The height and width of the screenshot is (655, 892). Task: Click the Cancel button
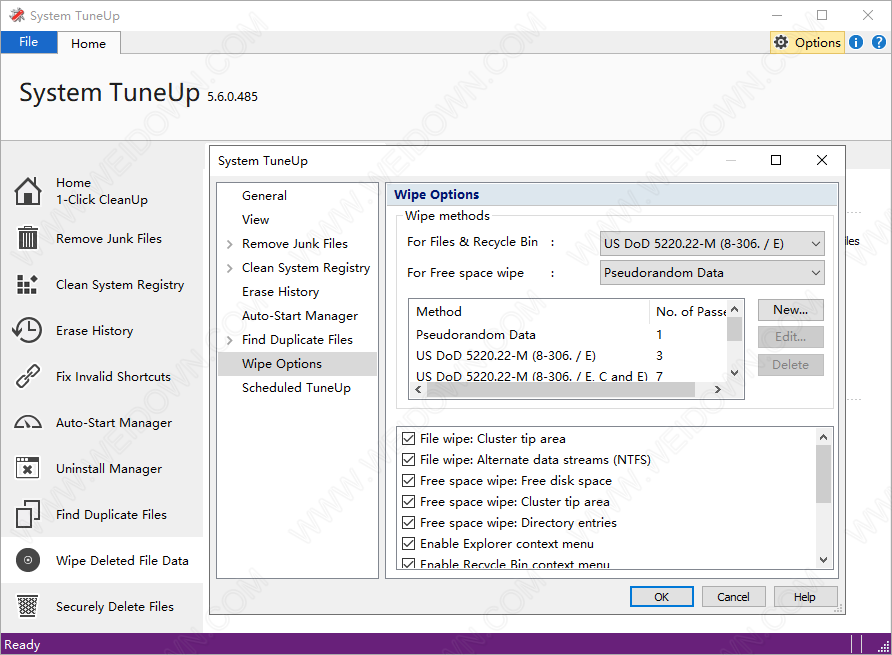tap(733, 596)
